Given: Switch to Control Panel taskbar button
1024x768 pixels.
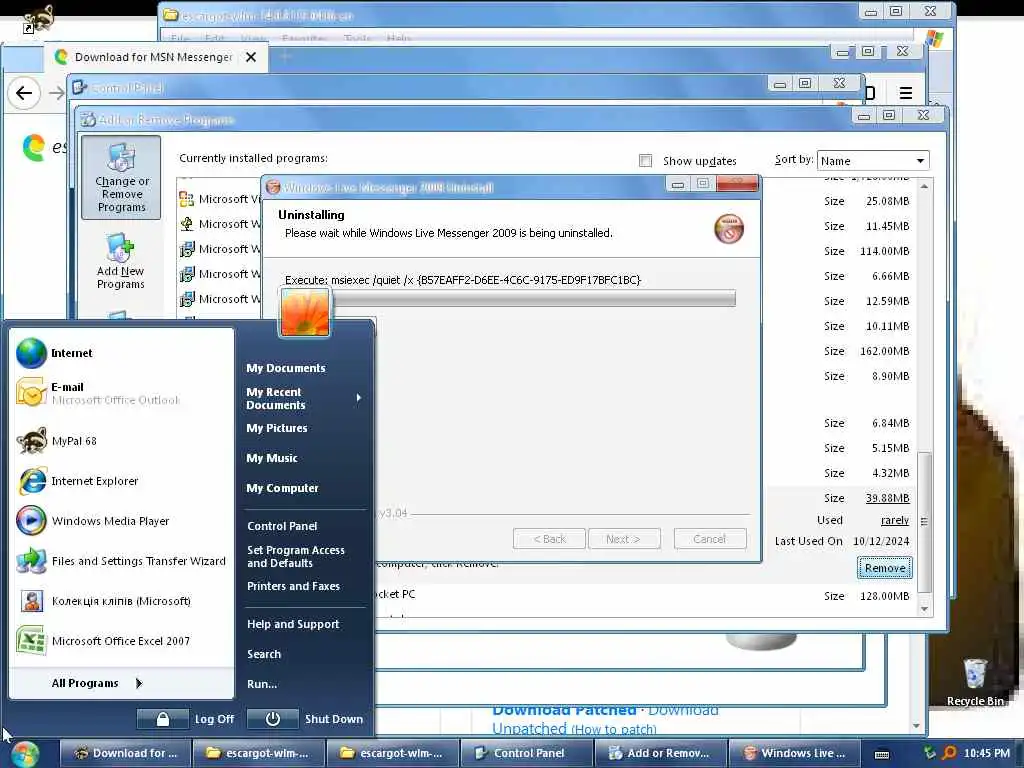Looking at the screenshot, I should tap(527, 754).
